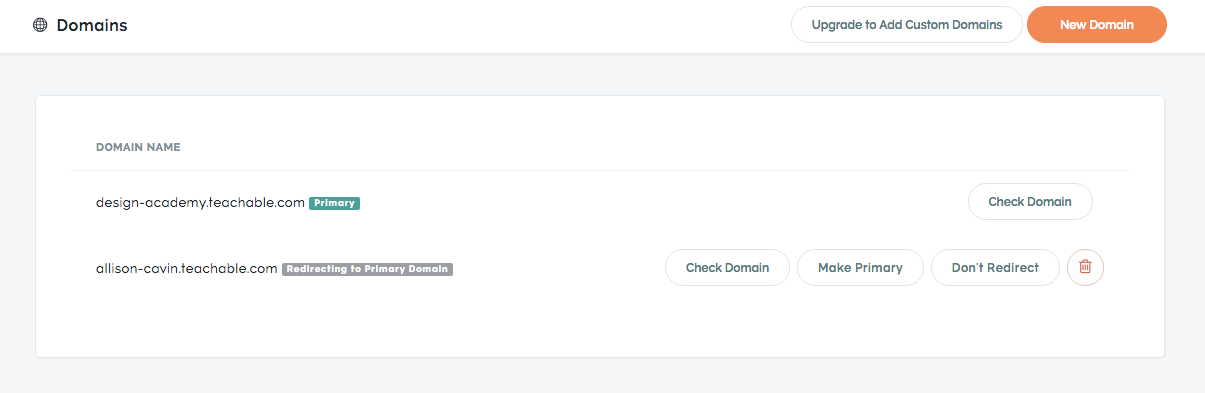The height and width of the screenshot is (393, 1205).
Task: Click the DOMAIN NAME column header
Action: [x=138, y=147]
